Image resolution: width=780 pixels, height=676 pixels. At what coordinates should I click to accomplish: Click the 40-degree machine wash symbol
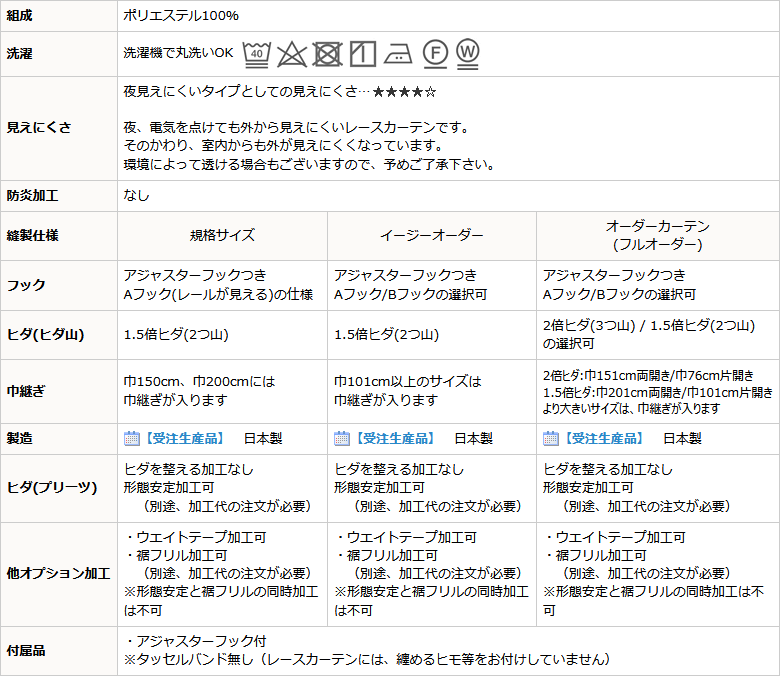click(257, 54)
